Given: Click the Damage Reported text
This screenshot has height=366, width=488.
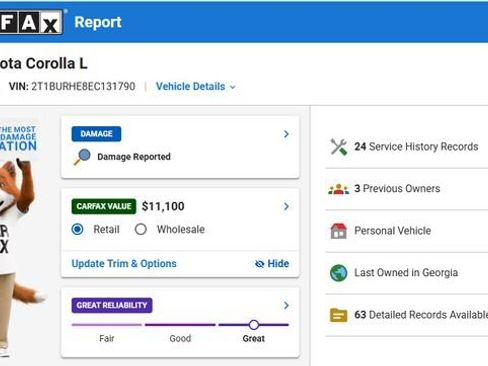Looking at the screenshot, I should pyautogui.click(x=134, y=157).
